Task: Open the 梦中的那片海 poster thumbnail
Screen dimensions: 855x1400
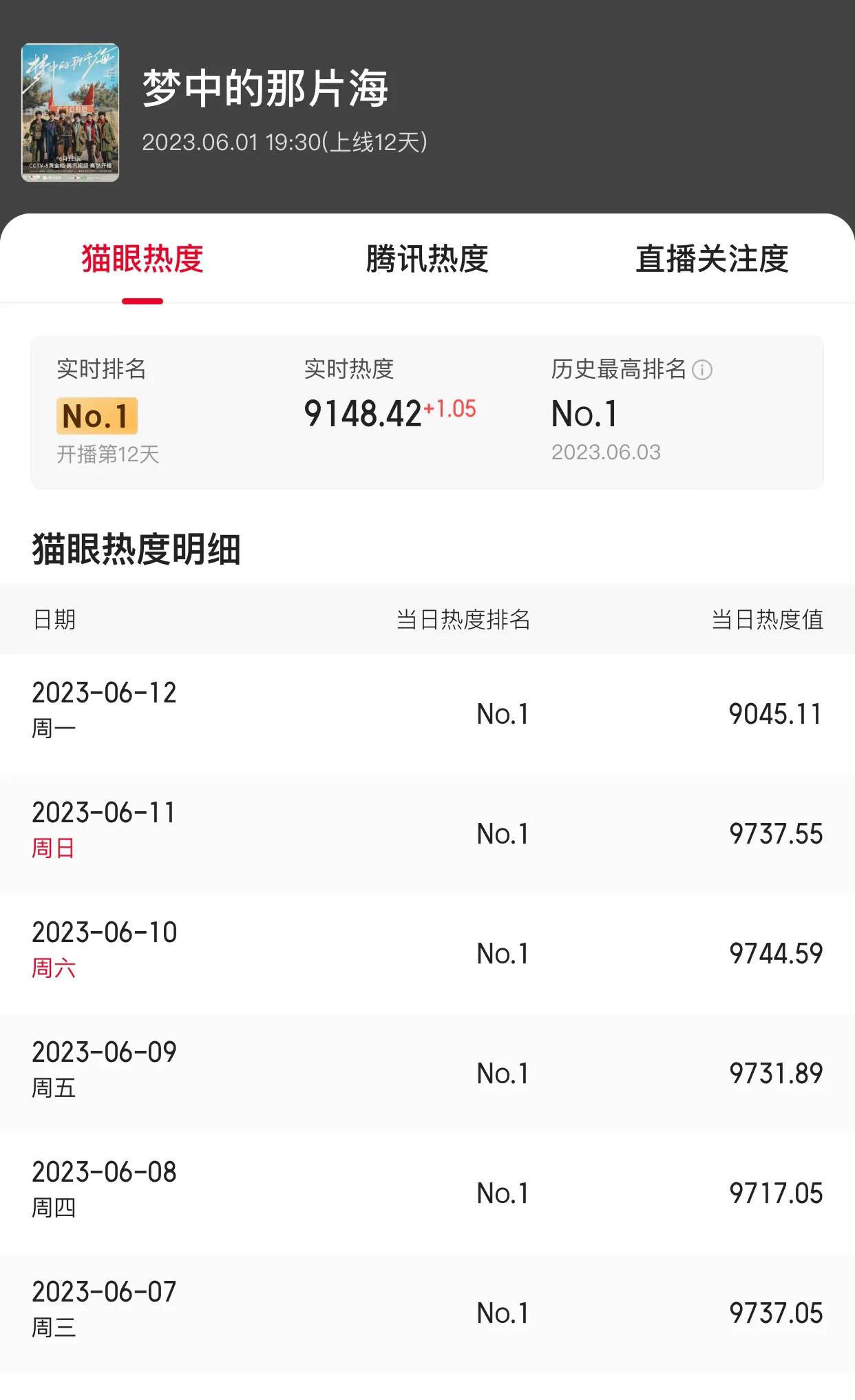Action: [70, 113]
